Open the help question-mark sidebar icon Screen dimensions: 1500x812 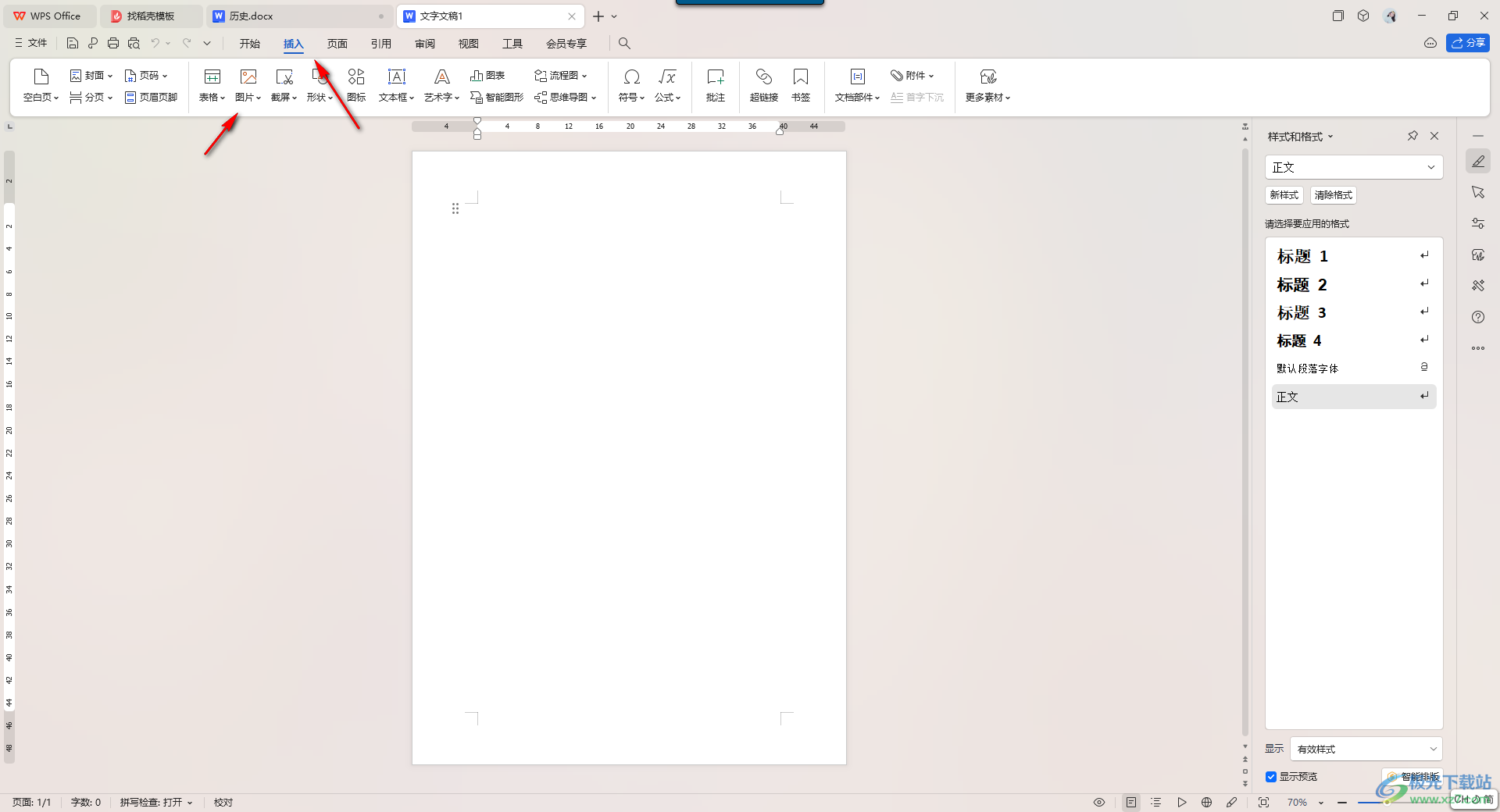point(1478,317)
